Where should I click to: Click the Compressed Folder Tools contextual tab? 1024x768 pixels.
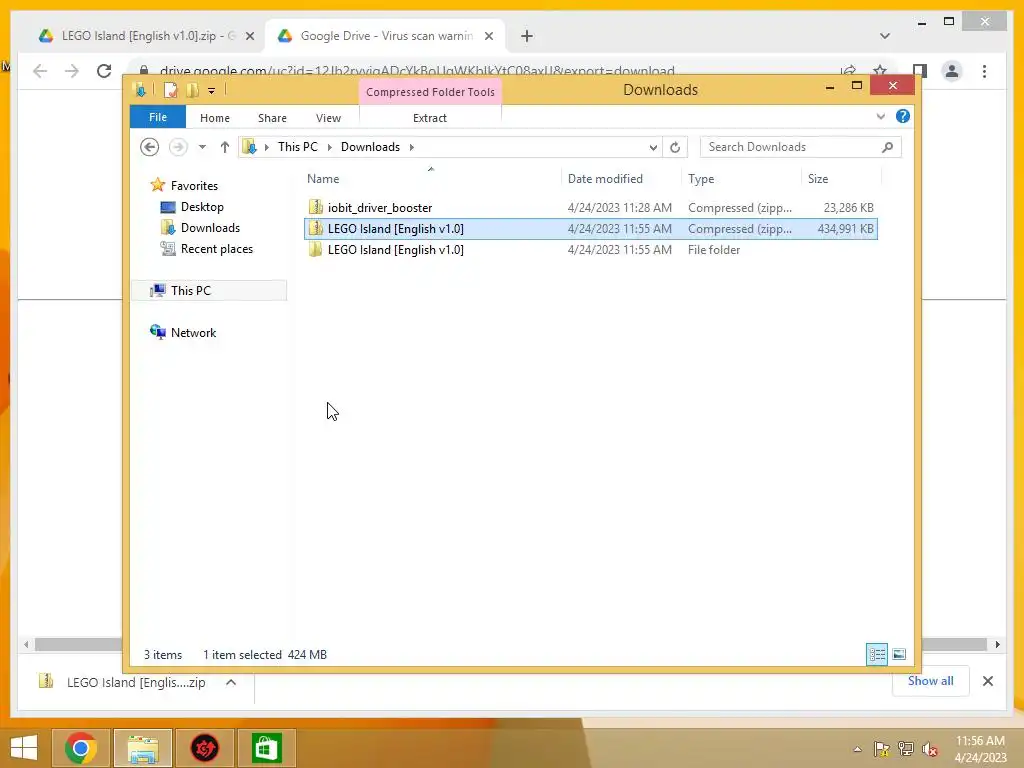point(430,92)
